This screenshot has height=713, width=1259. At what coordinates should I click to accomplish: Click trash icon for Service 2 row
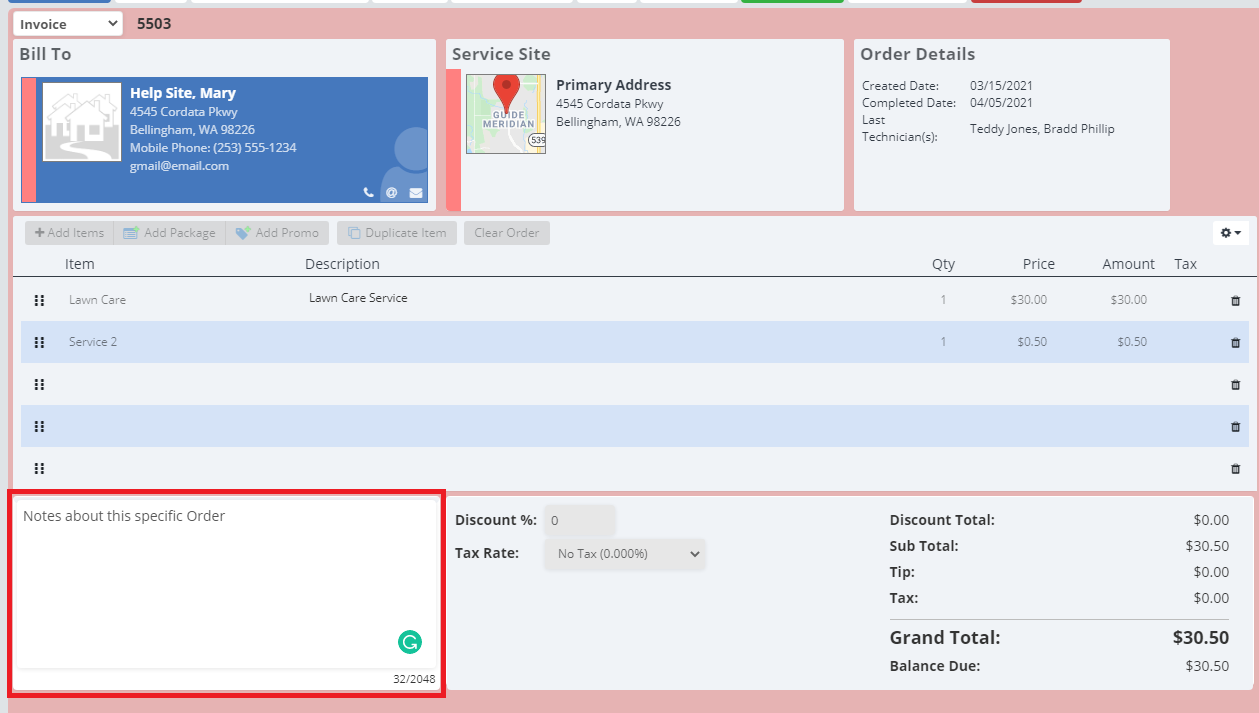point(1235,342)
